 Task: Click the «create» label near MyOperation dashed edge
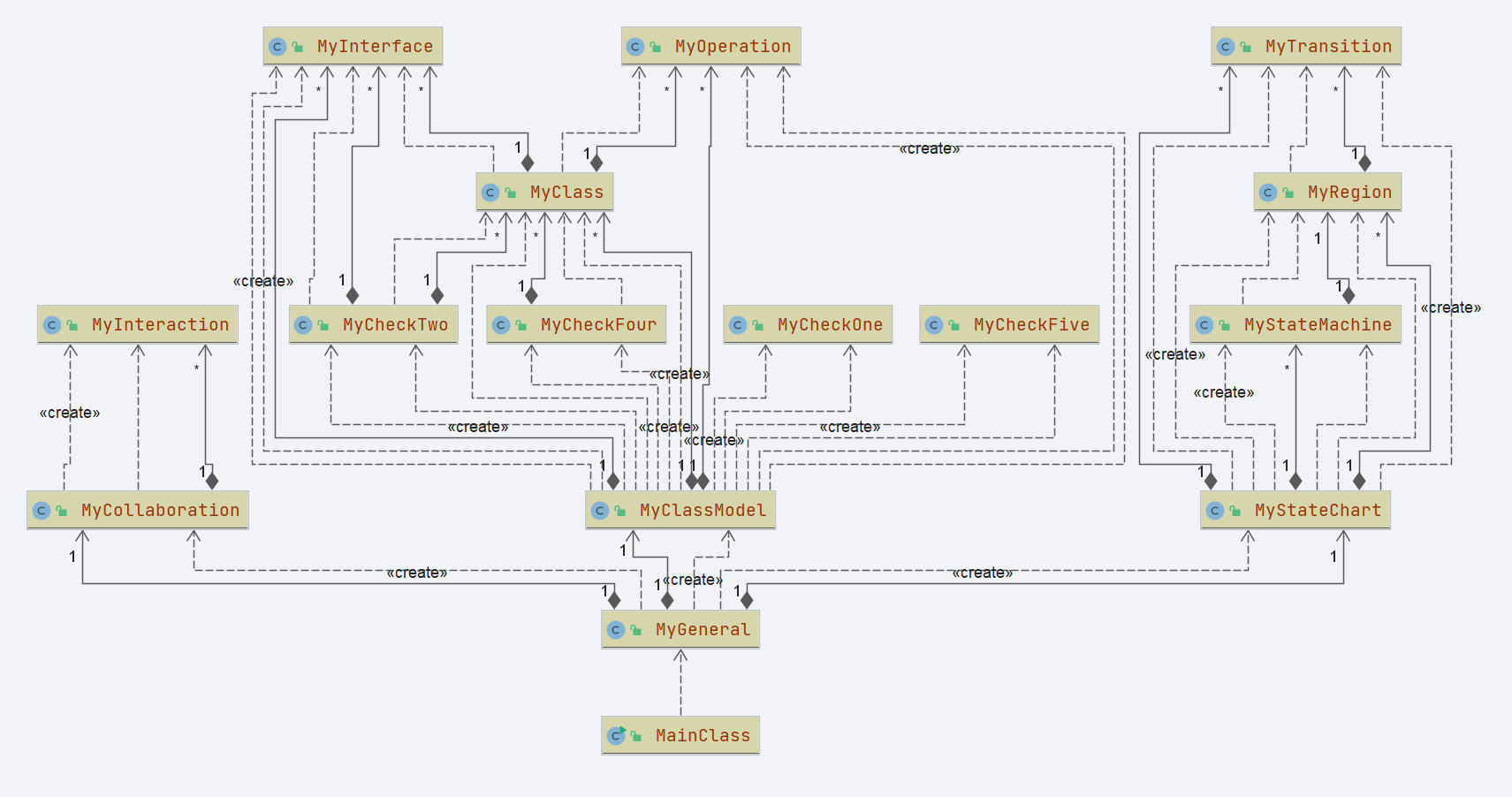(930, 148)
